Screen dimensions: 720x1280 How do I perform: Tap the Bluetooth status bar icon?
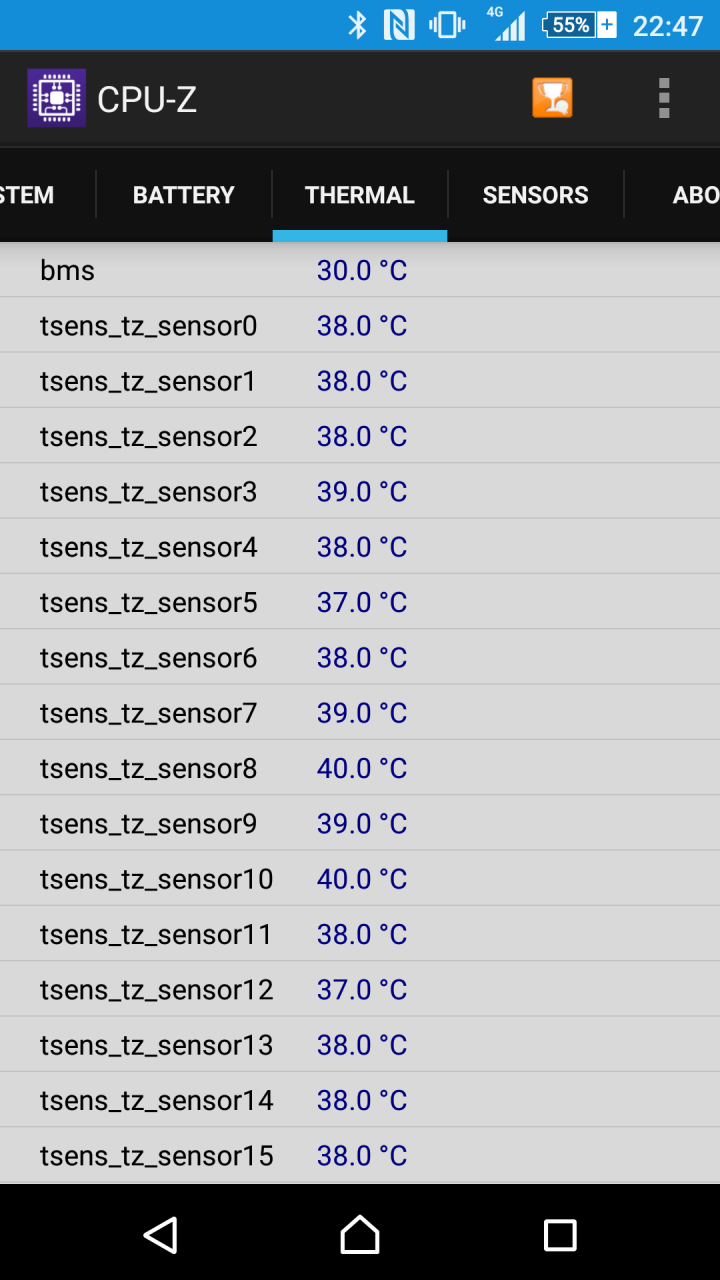pyautogui.click(x=357, y=25)
